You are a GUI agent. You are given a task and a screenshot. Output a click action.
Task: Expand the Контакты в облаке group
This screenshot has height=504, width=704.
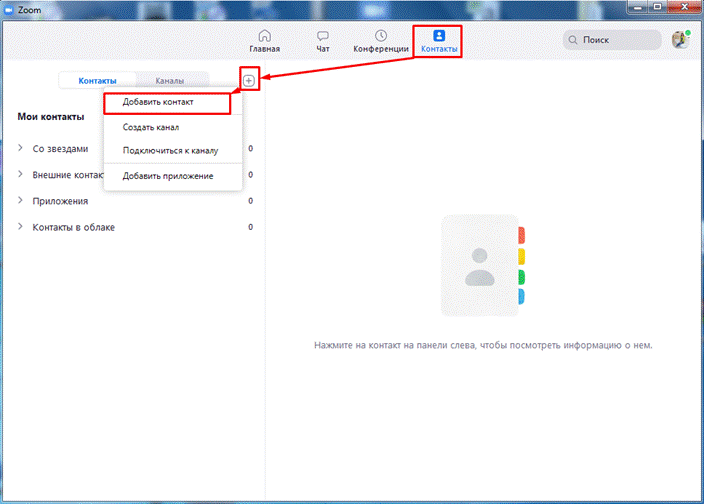coord(21,227)
